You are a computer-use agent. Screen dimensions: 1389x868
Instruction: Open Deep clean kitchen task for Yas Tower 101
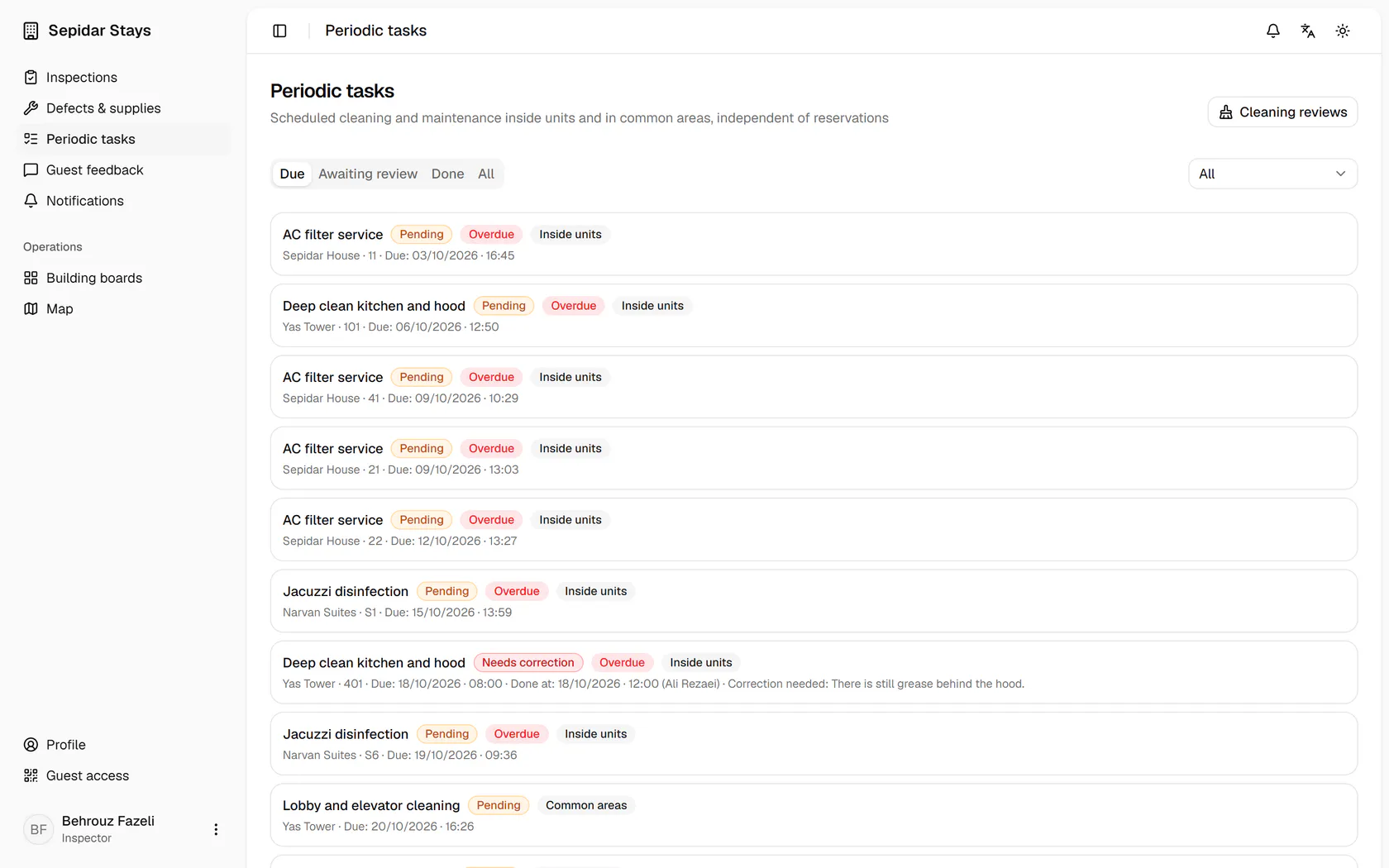pyautogui.click(x=814, y=316)
